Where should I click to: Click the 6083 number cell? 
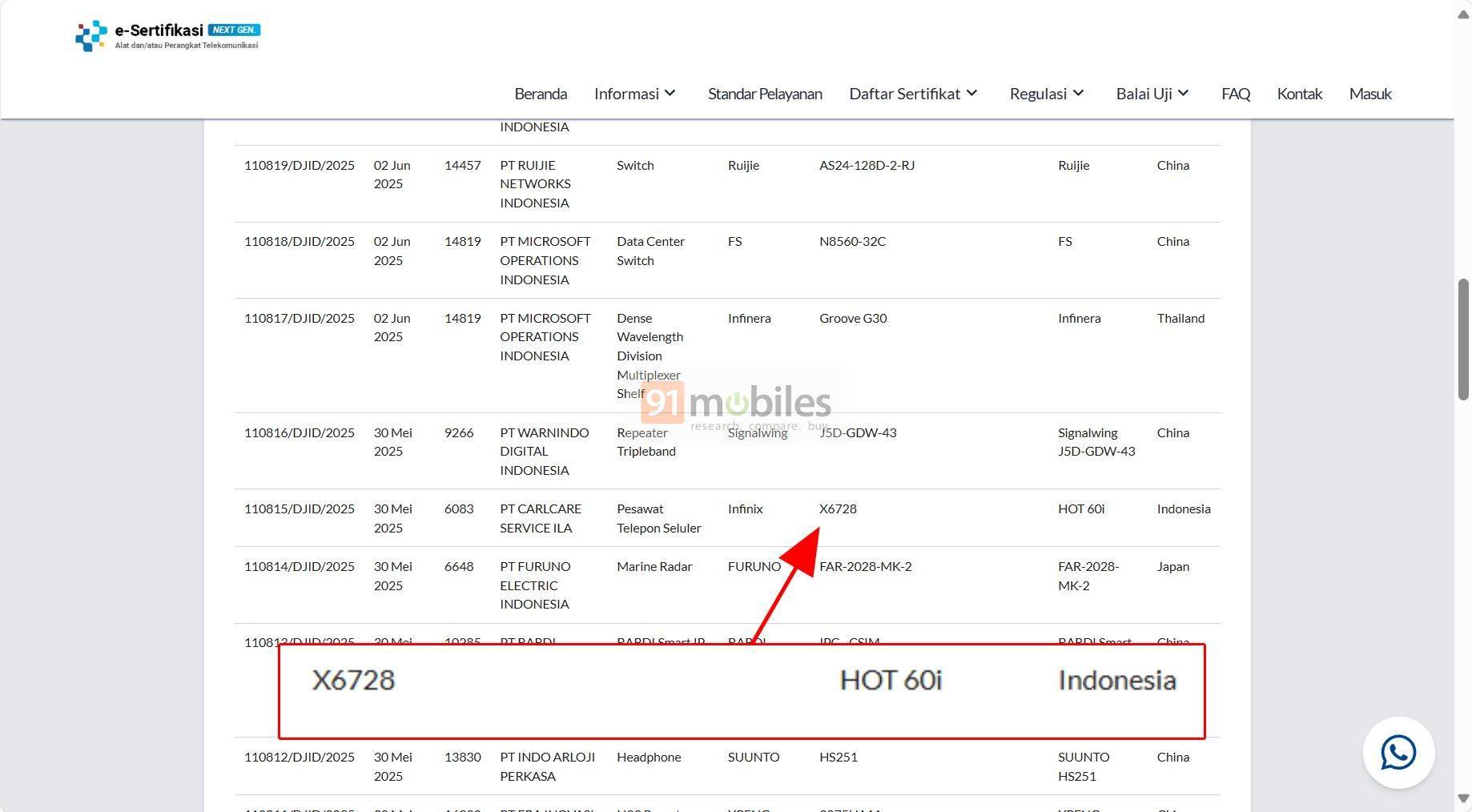pyautogui.click(x=459, y=509)
